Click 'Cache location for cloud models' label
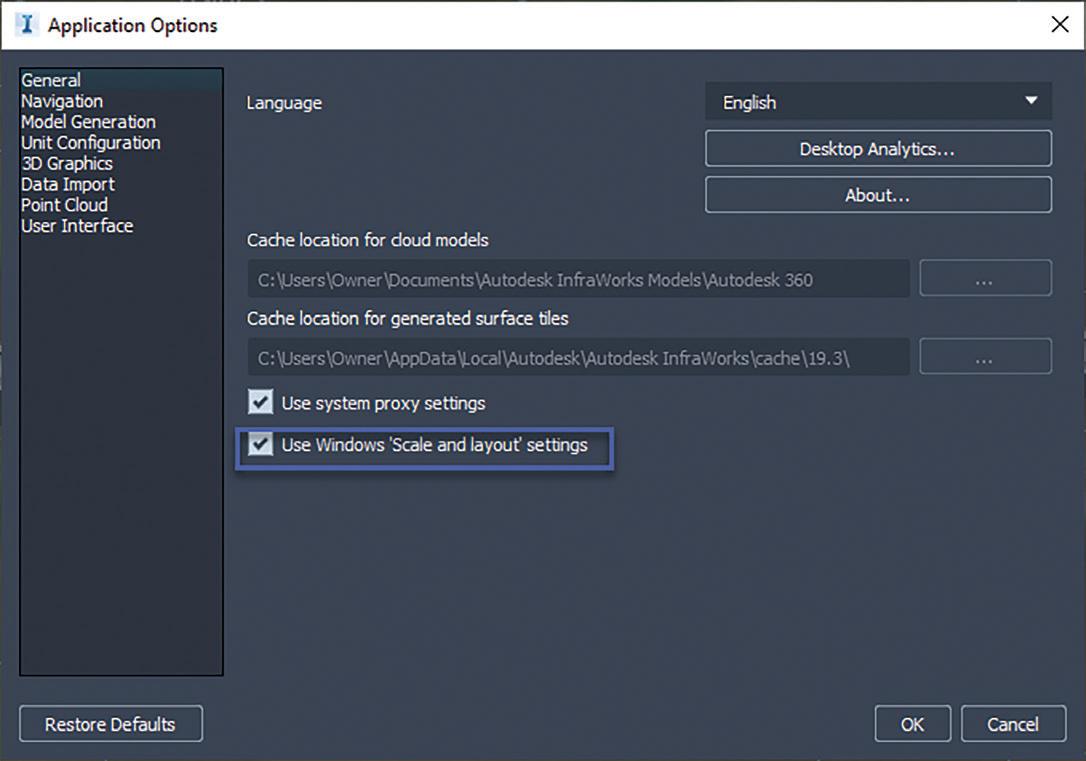1086x761 pixels. pos(368,240)
